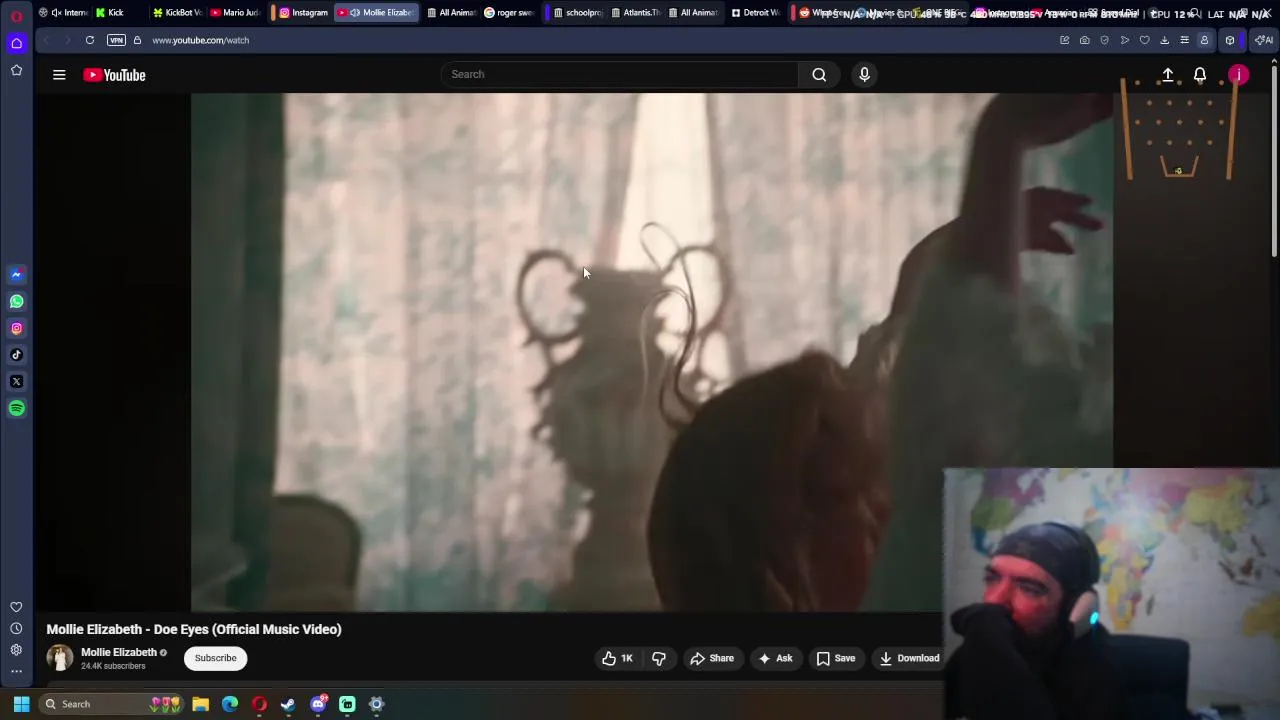Dislike the video with thumbs down
Viewport: 1280px width, 720px height.
[659, 658]
